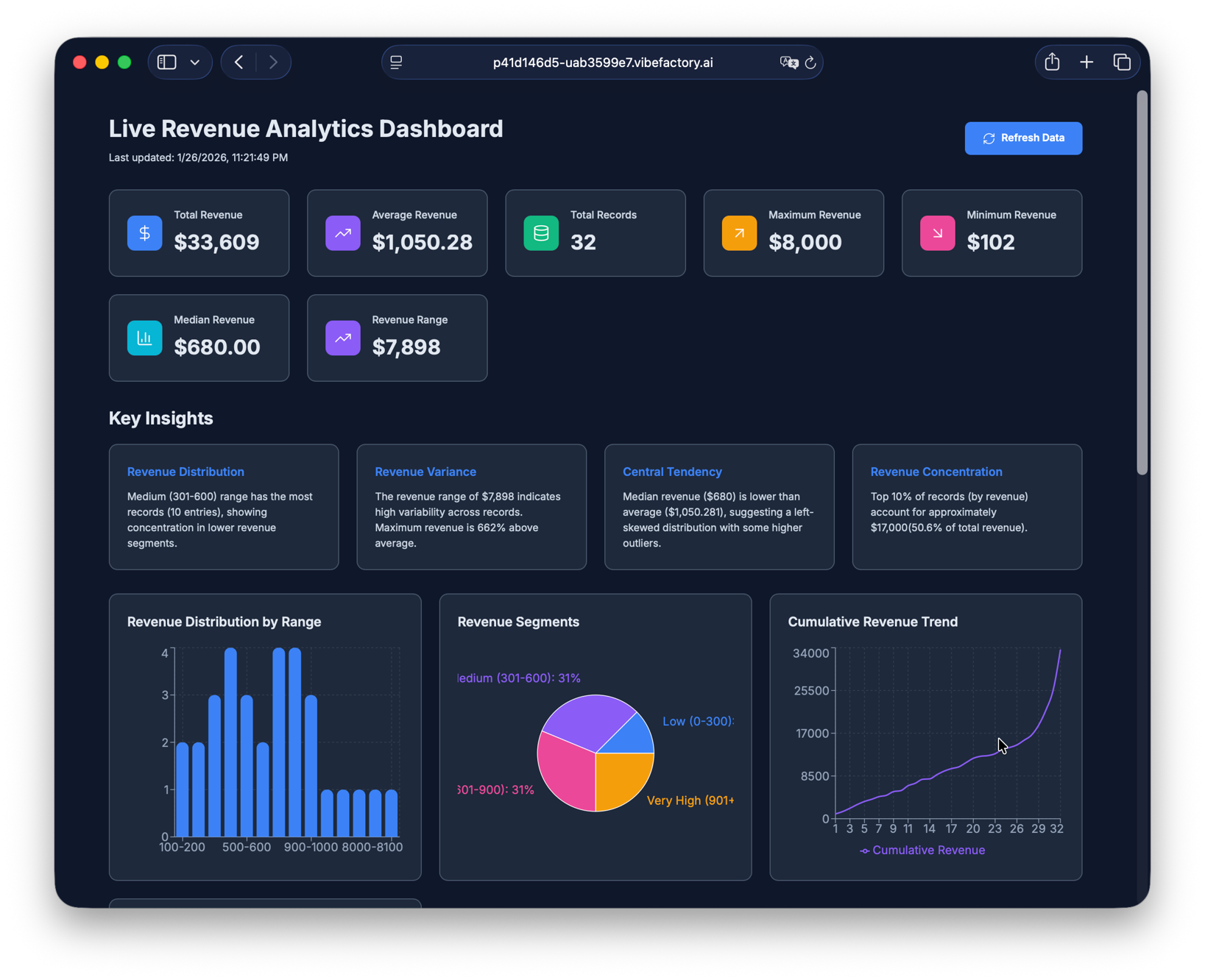Click the share icon in the browser toolbar
Screen dimensions: 1205x980
1052,62
